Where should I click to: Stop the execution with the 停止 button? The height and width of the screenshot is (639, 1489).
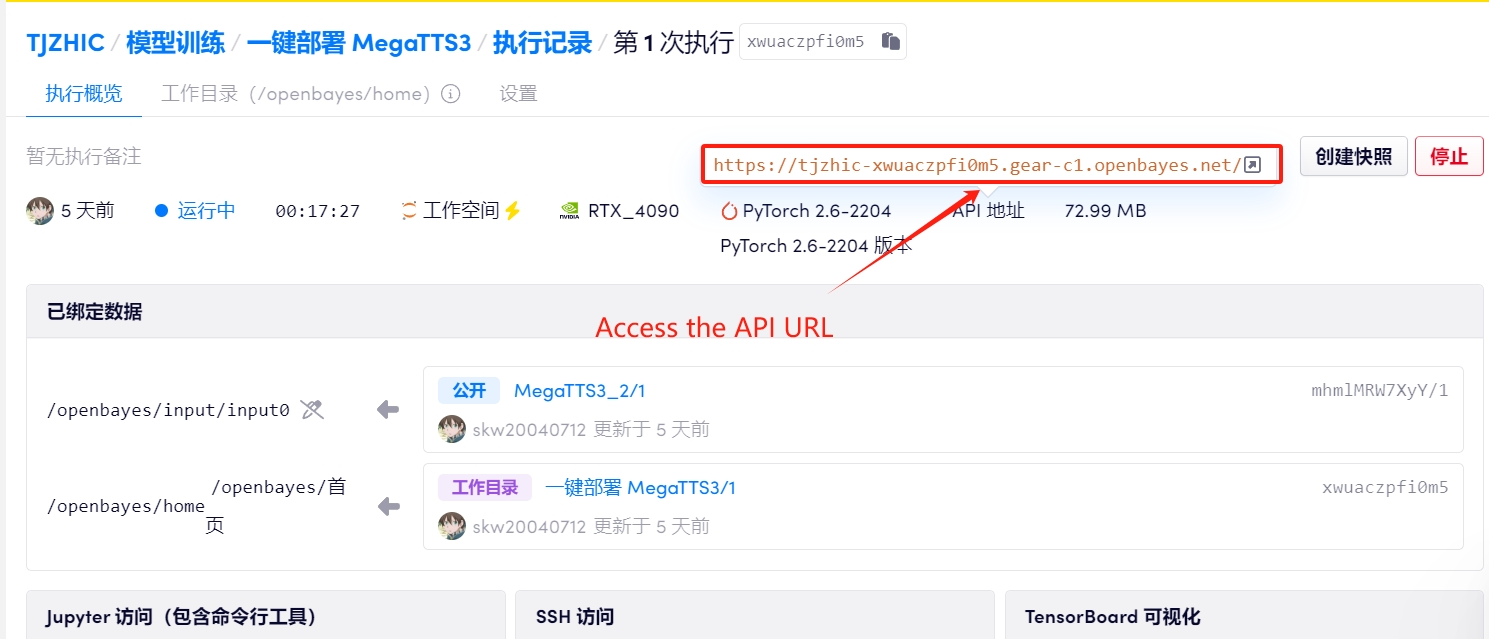click(1448, 156)
